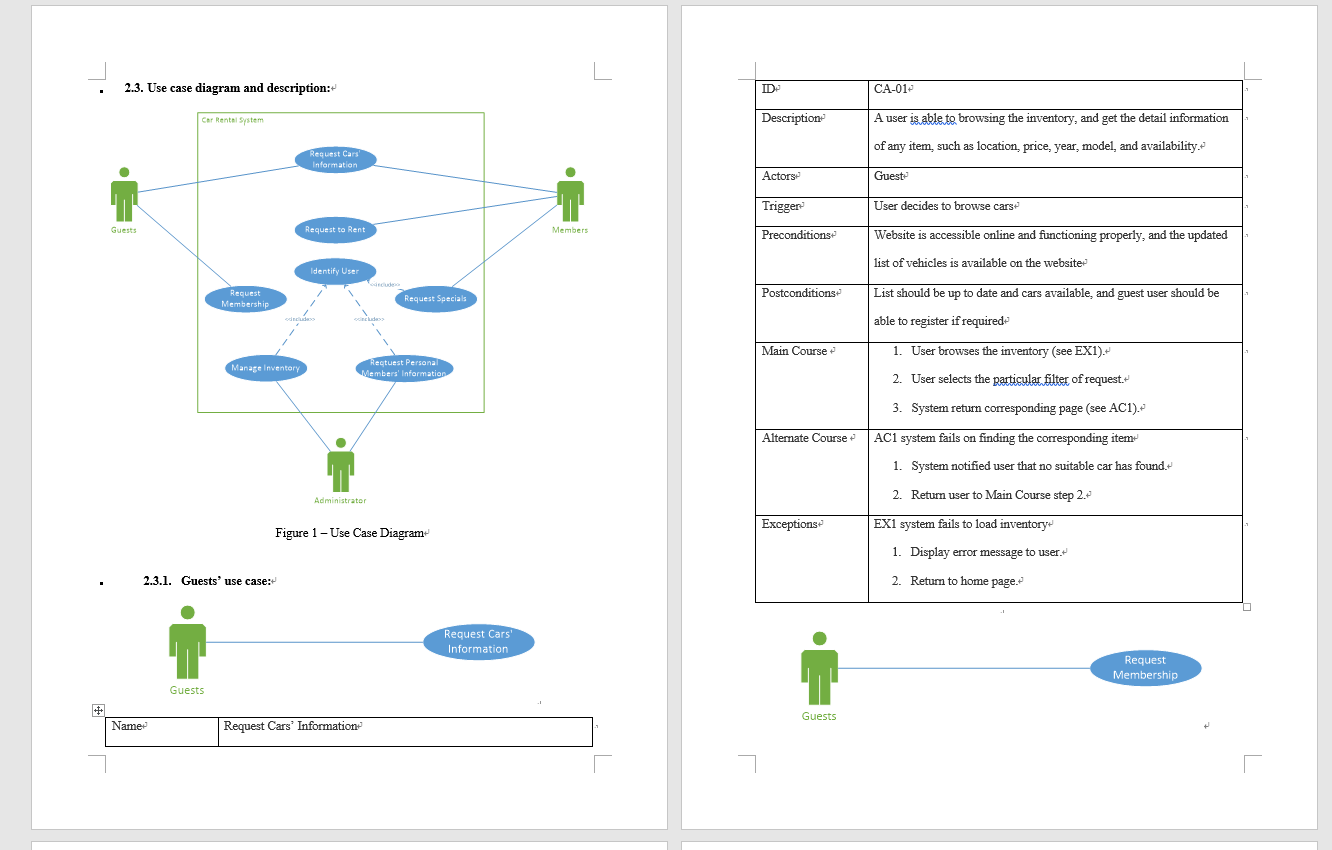The height and width of the screenshot is (850, 1332).
Task: Click the table move handle above Name row
Action: pos(98,710)
